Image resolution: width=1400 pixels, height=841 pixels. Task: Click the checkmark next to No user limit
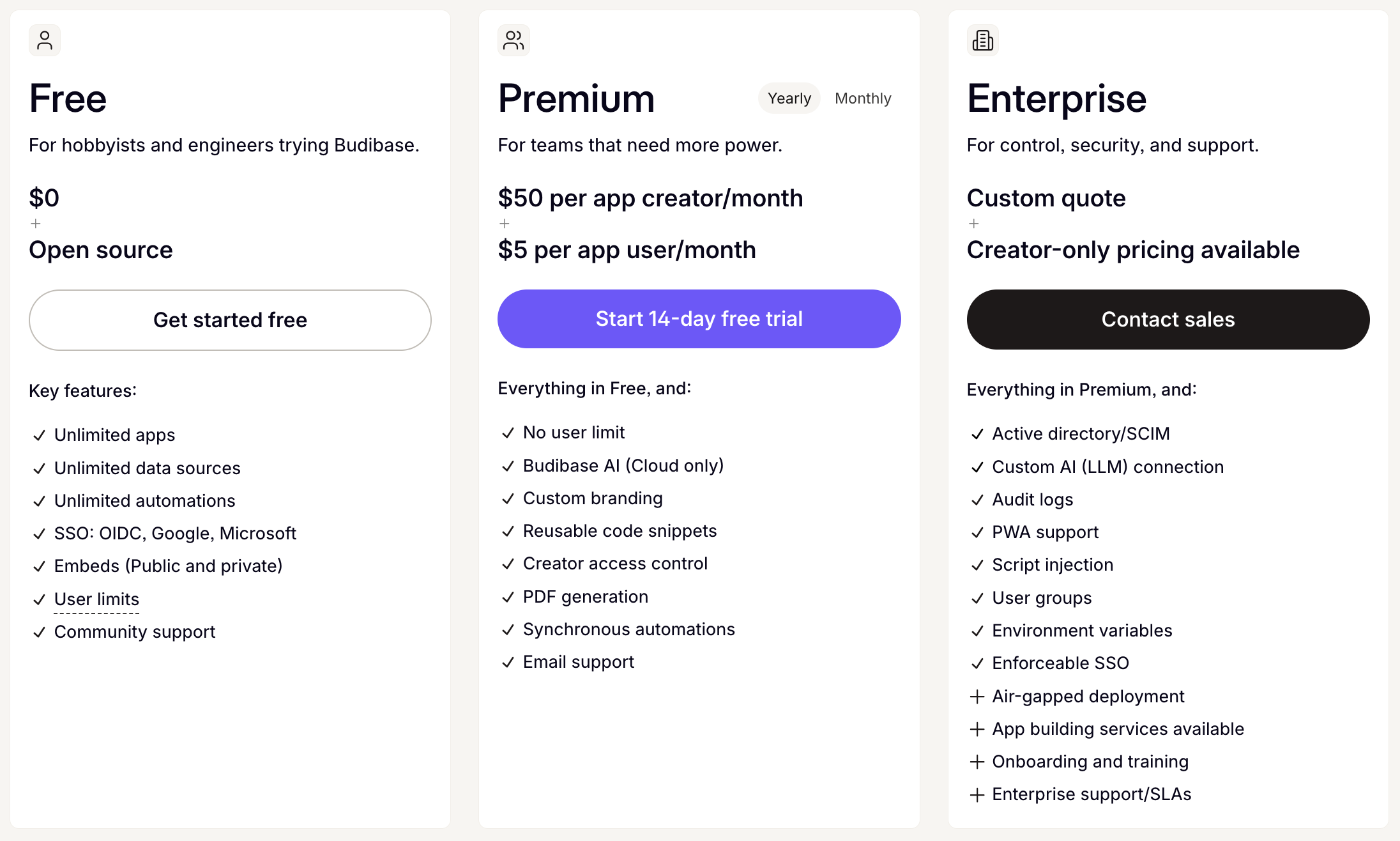508,433
